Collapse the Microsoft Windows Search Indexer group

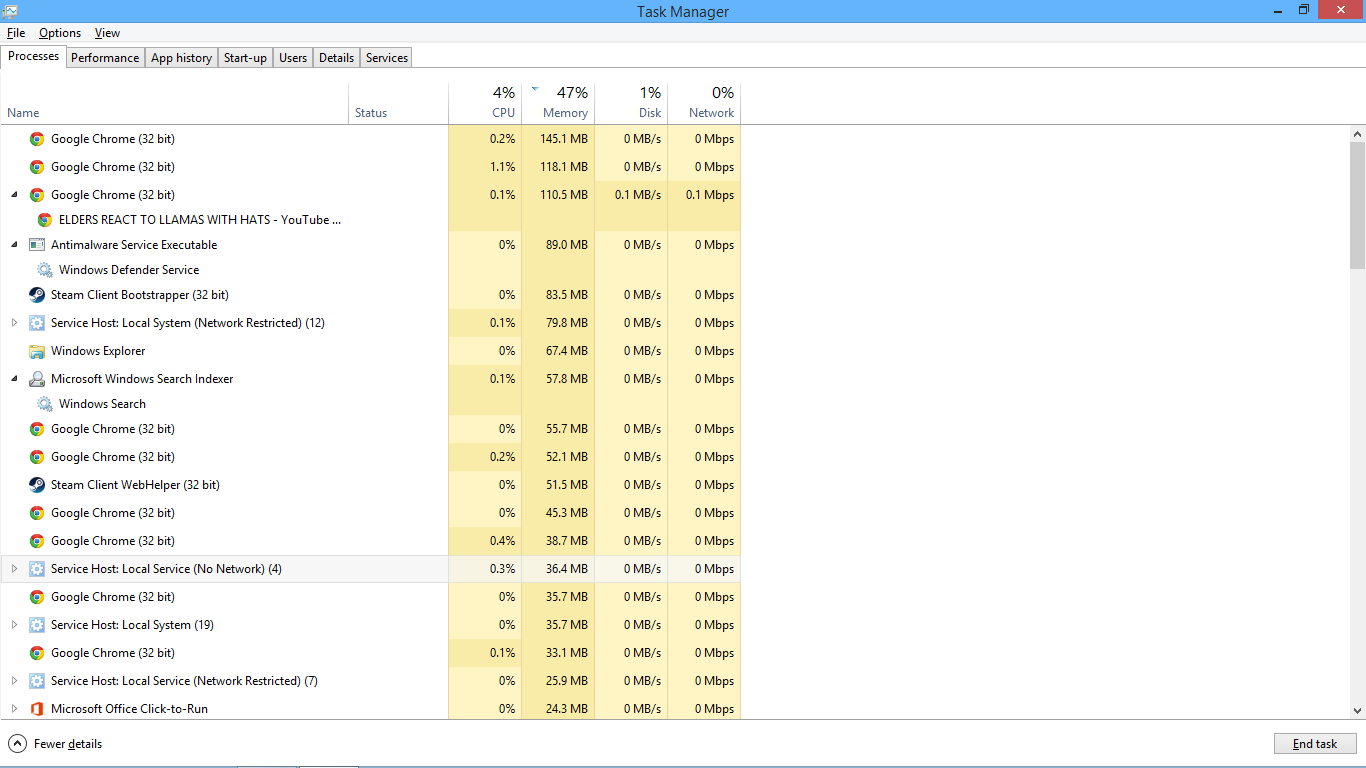(14, 379)
